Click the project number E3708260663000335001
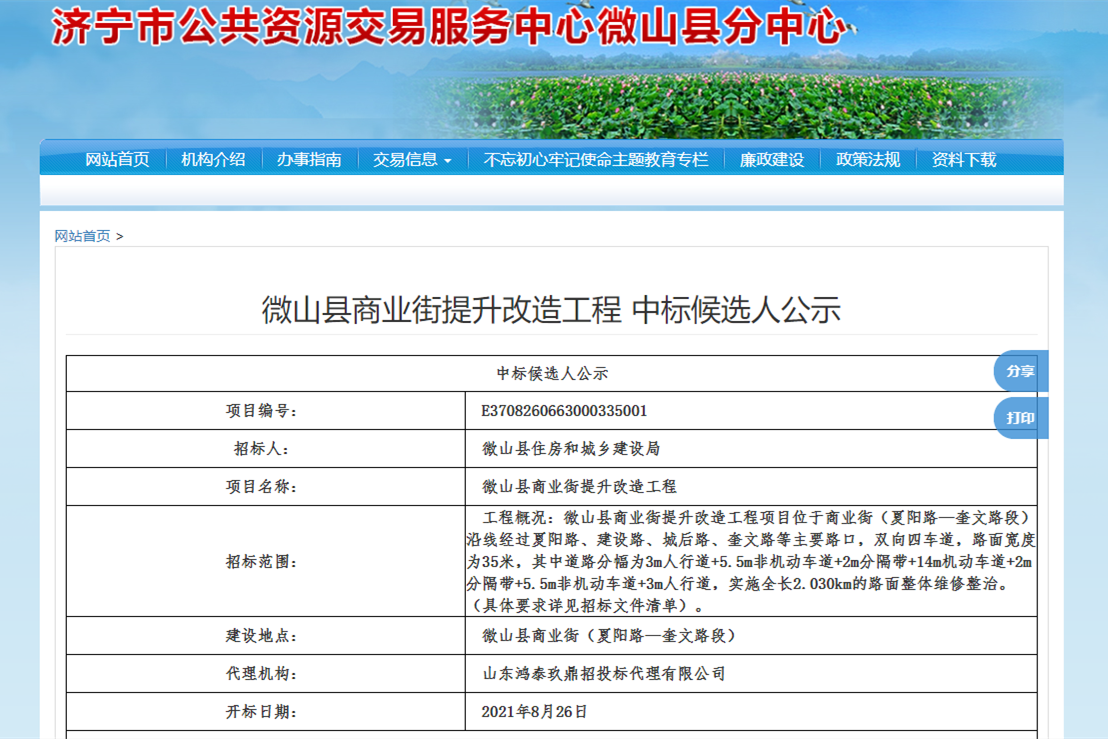Screen dimensions: 1108x739 coord(564,411)
